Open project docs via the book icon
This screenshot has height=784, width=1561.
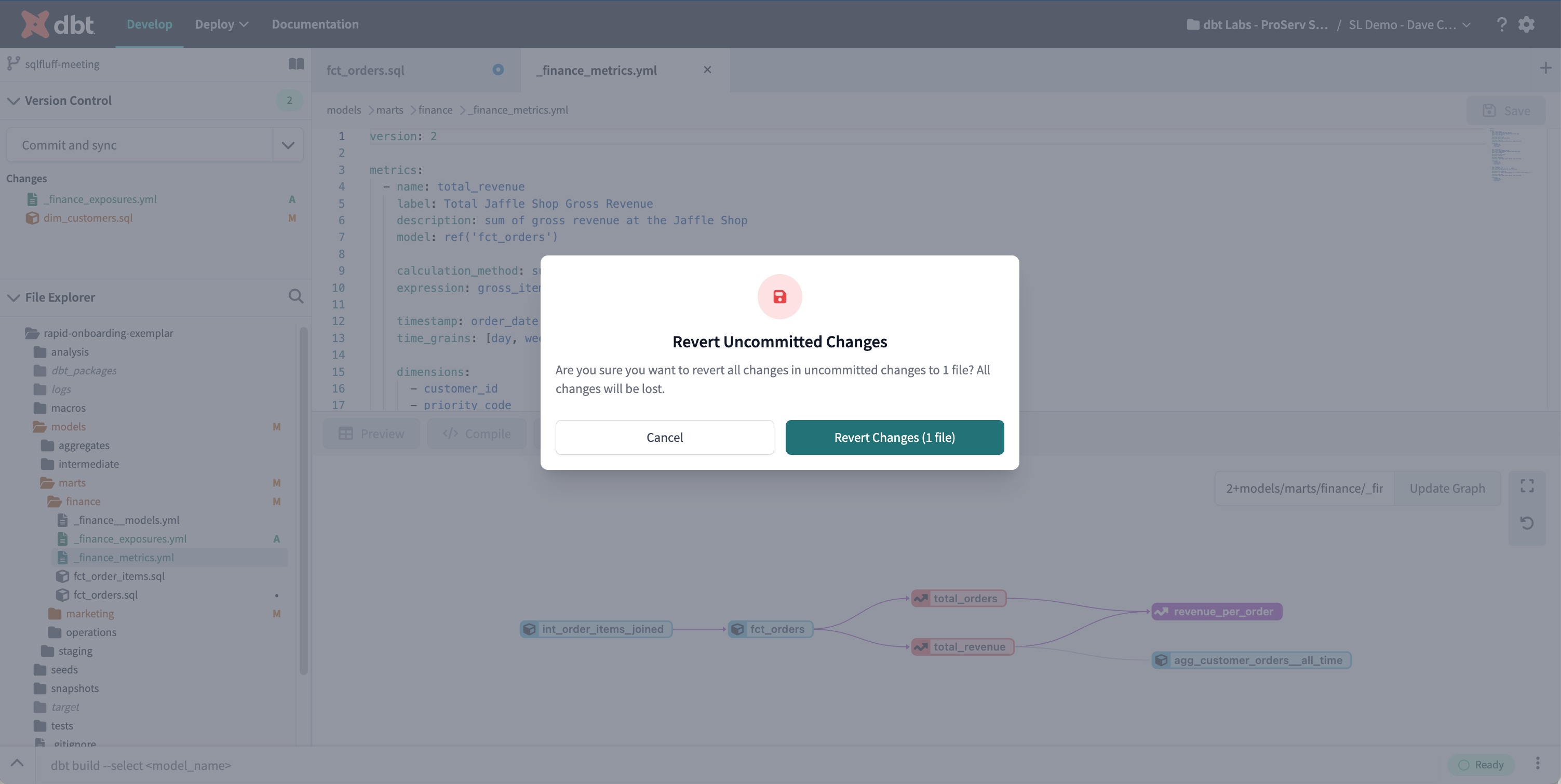[x=295, y=63]
